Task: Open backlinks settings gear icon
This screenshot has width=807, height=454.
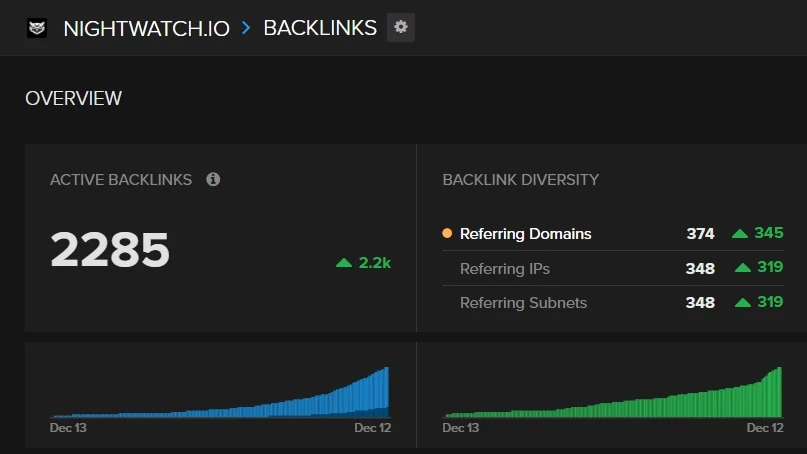Action: click(401, 27)
